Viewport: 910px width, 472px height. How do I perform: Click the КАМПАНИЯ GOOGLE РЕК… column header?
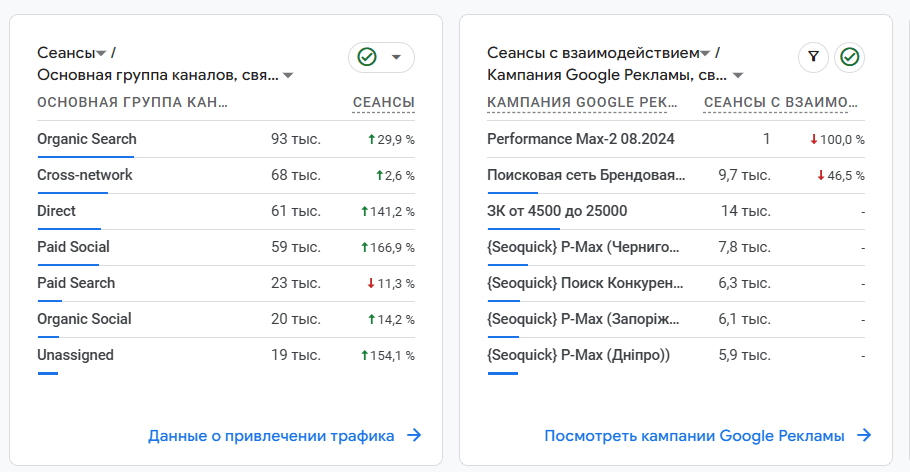[582, 103]
